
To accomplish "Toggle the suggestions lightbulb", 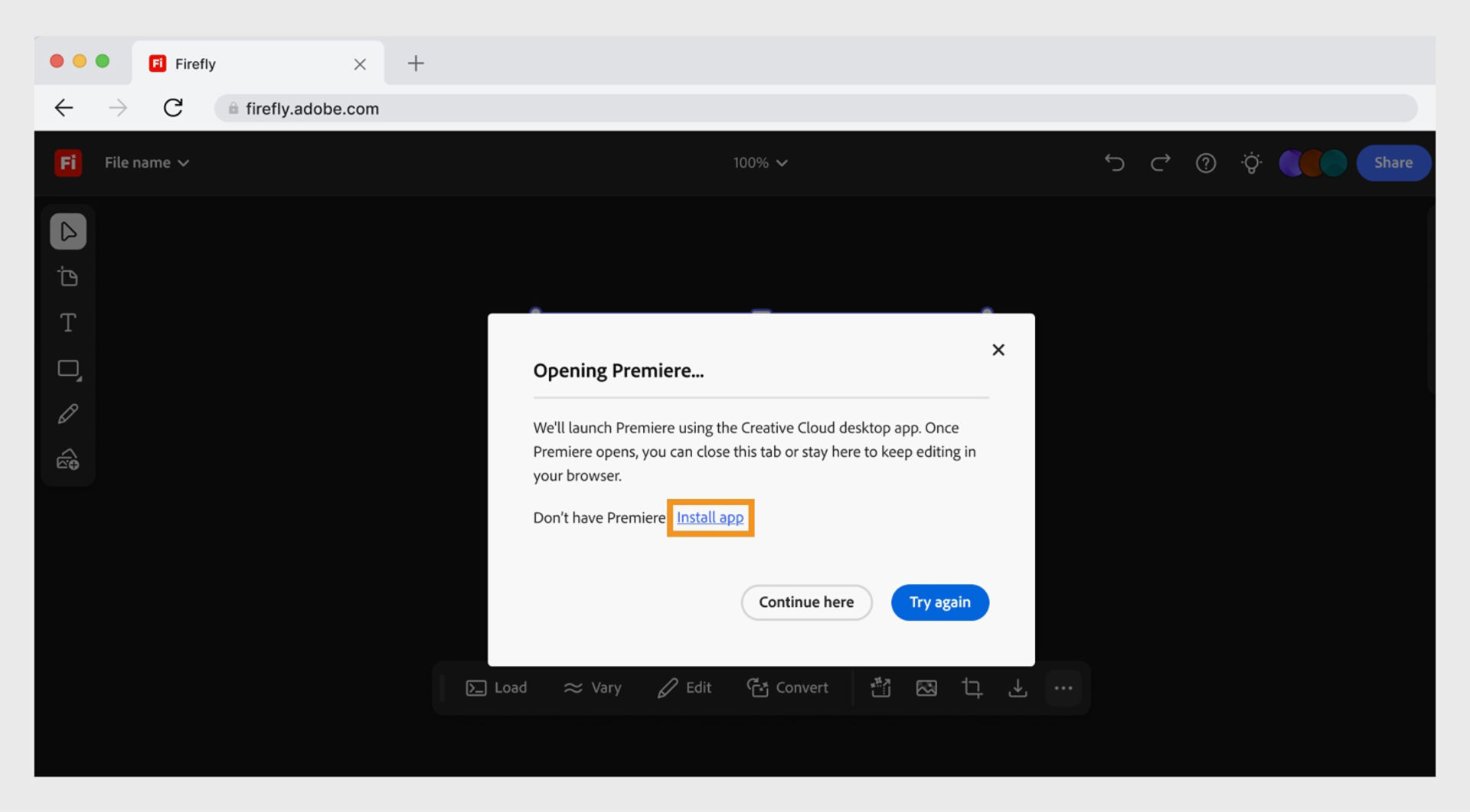I will tap(1252, 162).
